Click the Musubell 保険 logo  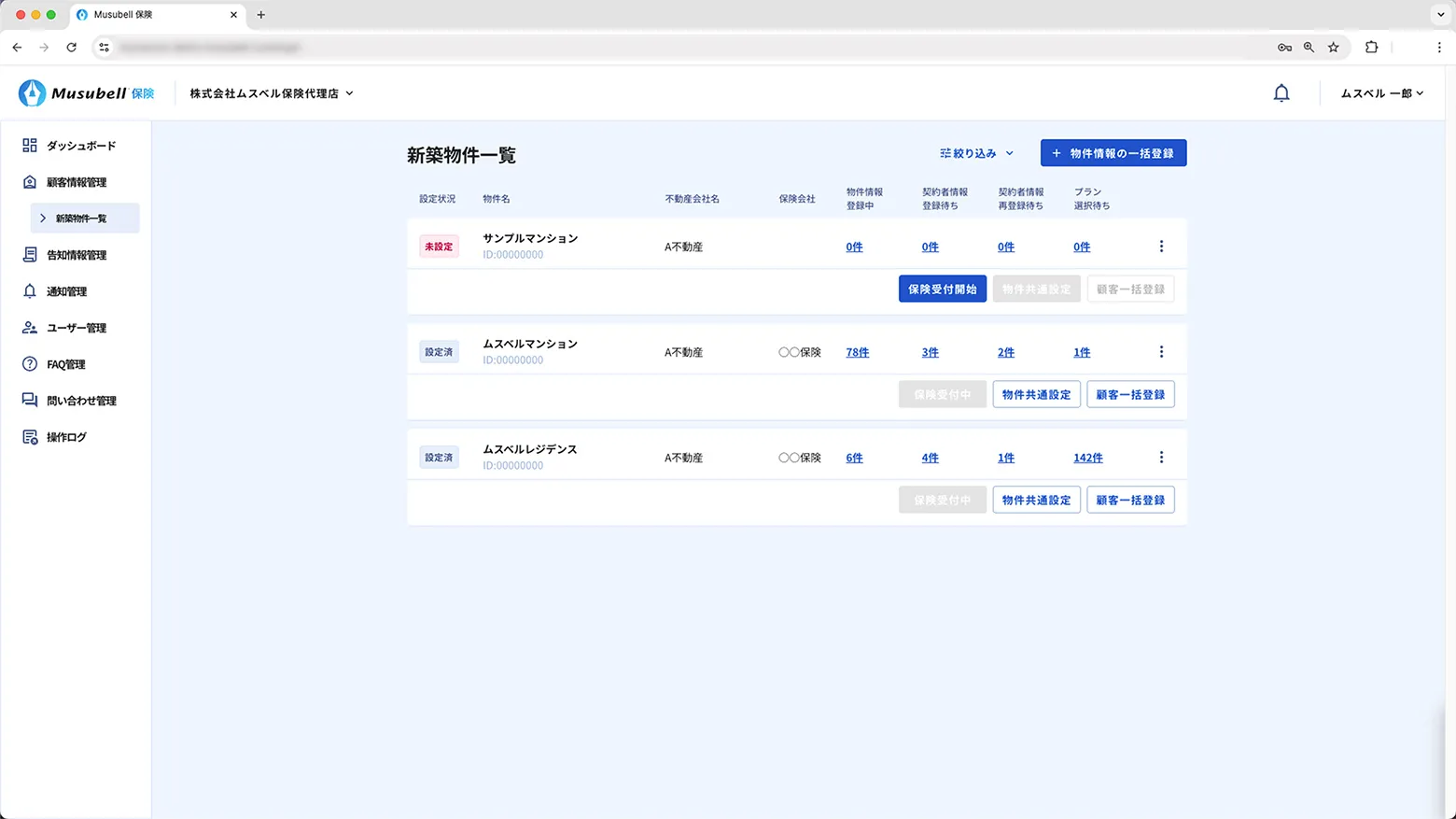pyautogui.click(x=85, y=92)
